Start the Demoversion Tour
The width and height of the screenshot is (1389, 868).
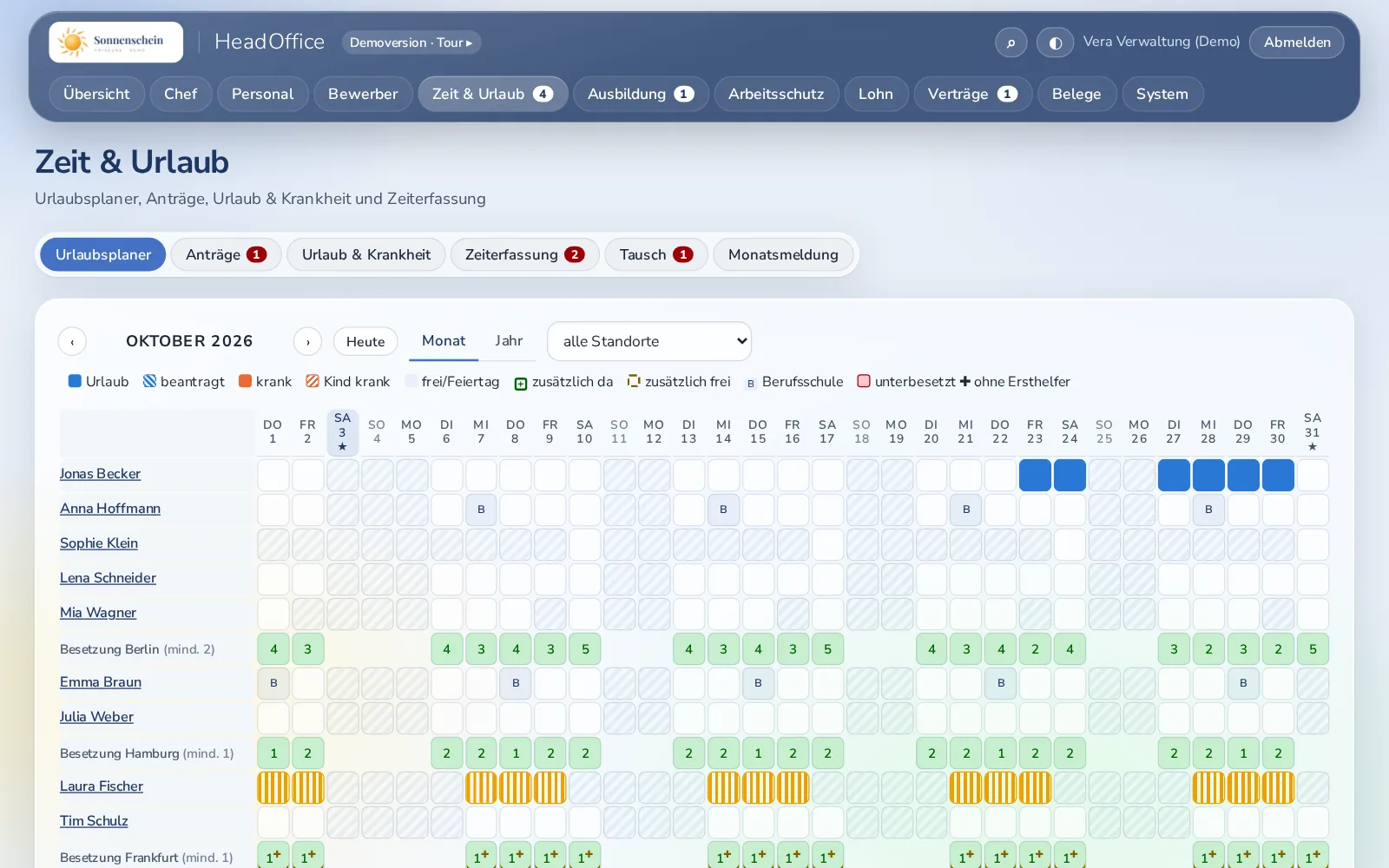(411, 43)
